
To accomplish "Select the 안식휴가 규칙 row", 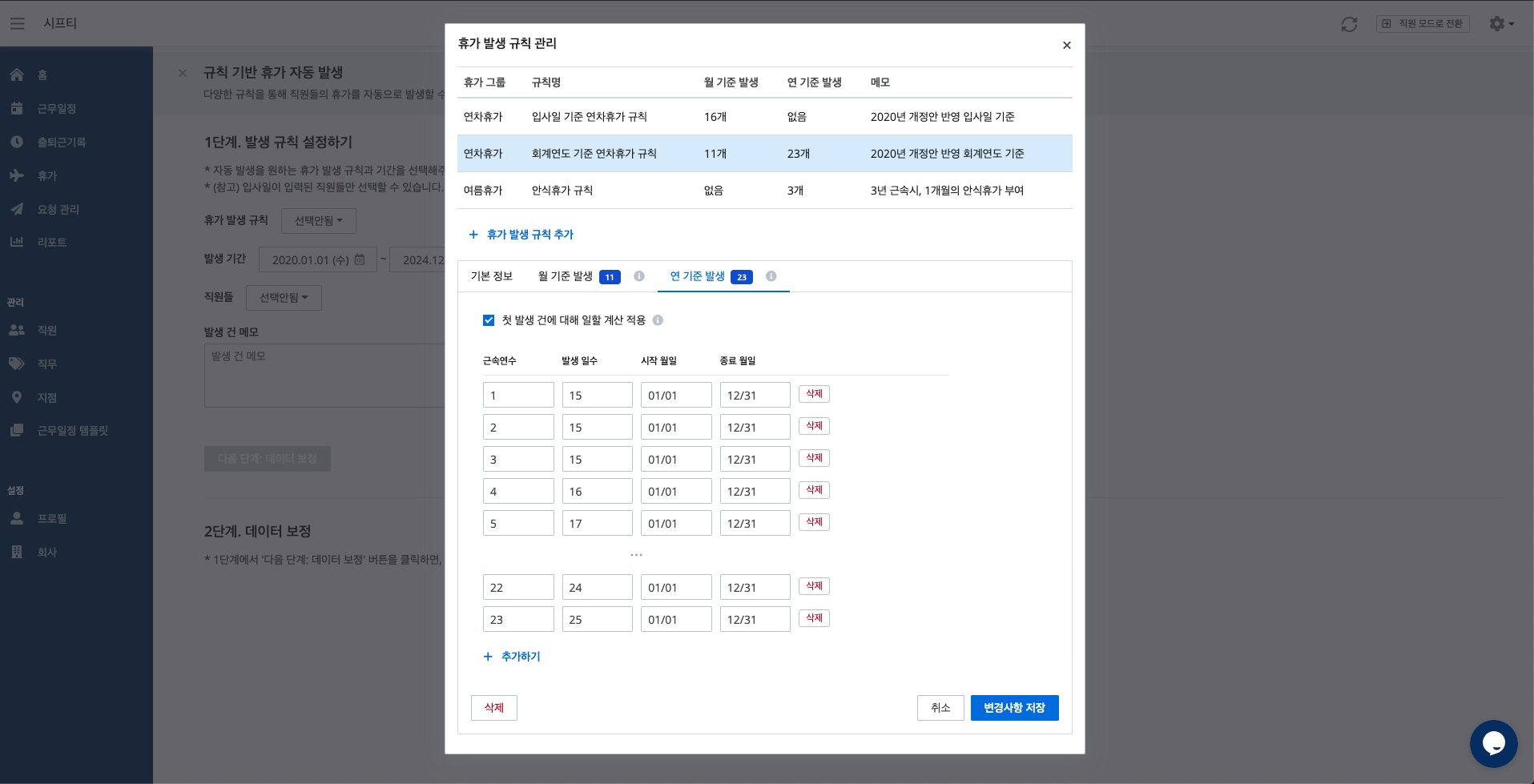I will pyautogui.click(x=765, y=191).
